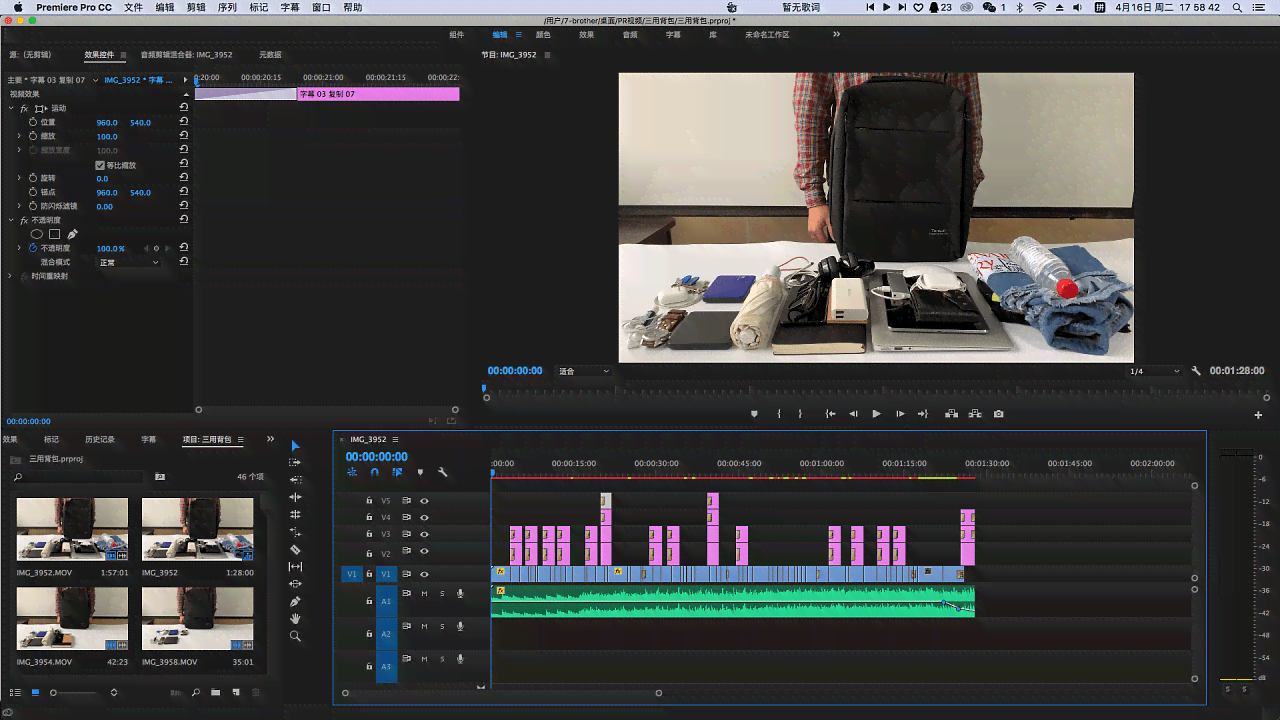Open playback resolution 1/4 dropdown

tap(1154, 371)
